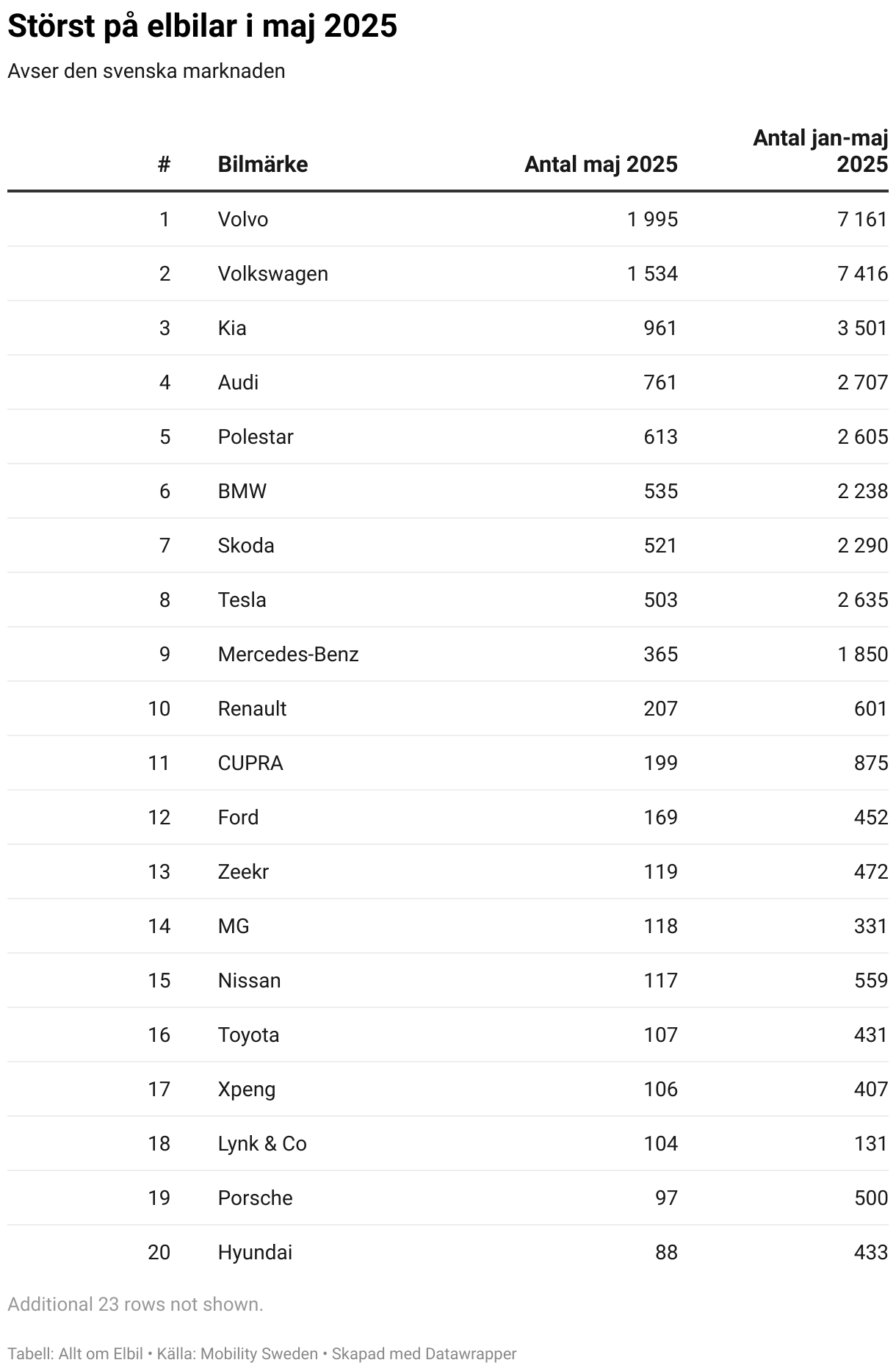
Task: Click the CUPRA row name
Action: pyautogui.click(x=250, y=763)
